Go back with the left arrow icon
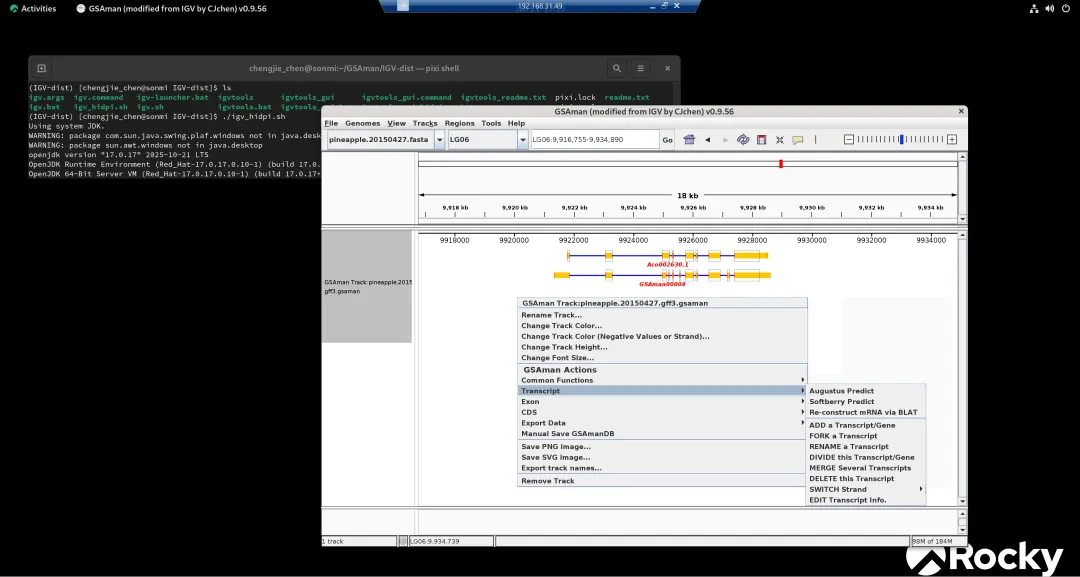Image resolution: width=1080 pixels, height=577 pixels. [707, 140]
